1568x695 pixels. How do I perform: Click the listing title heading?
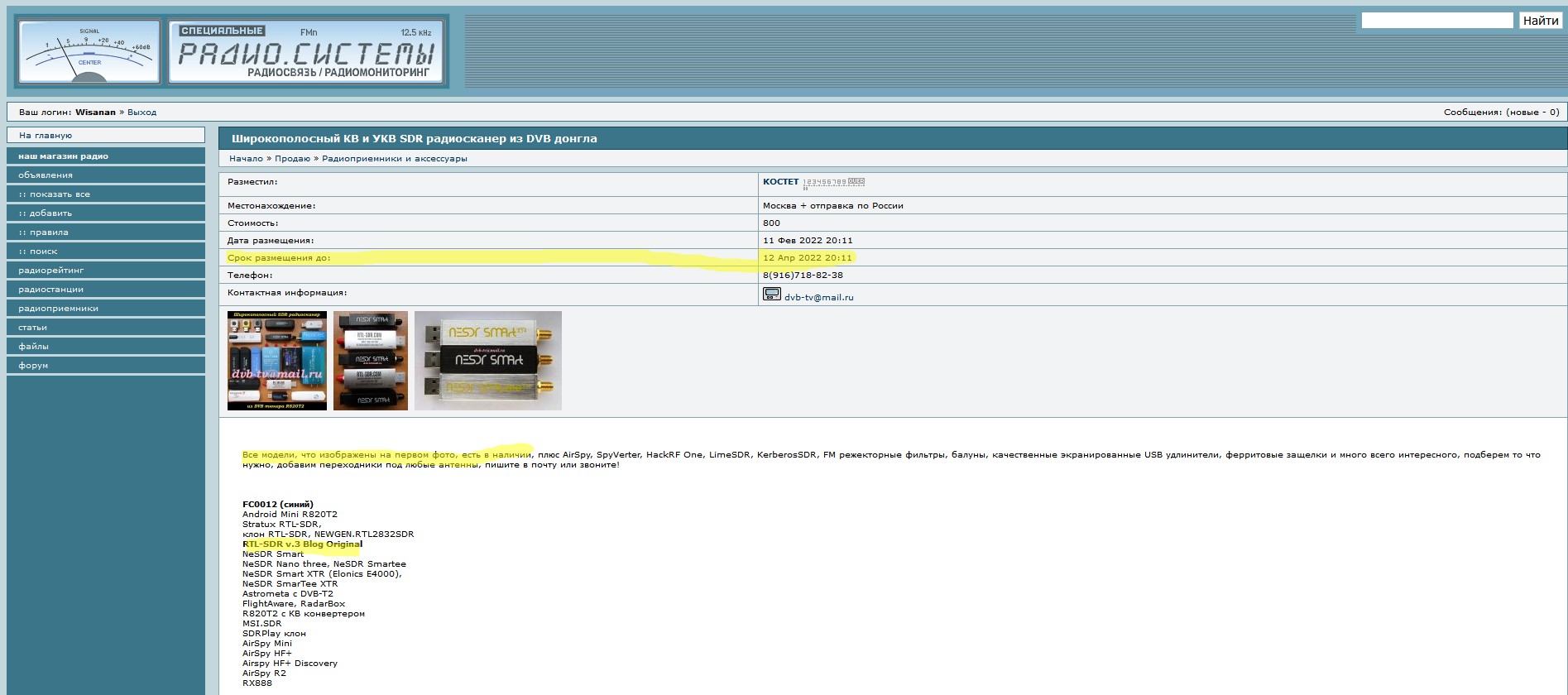(414, 139)
